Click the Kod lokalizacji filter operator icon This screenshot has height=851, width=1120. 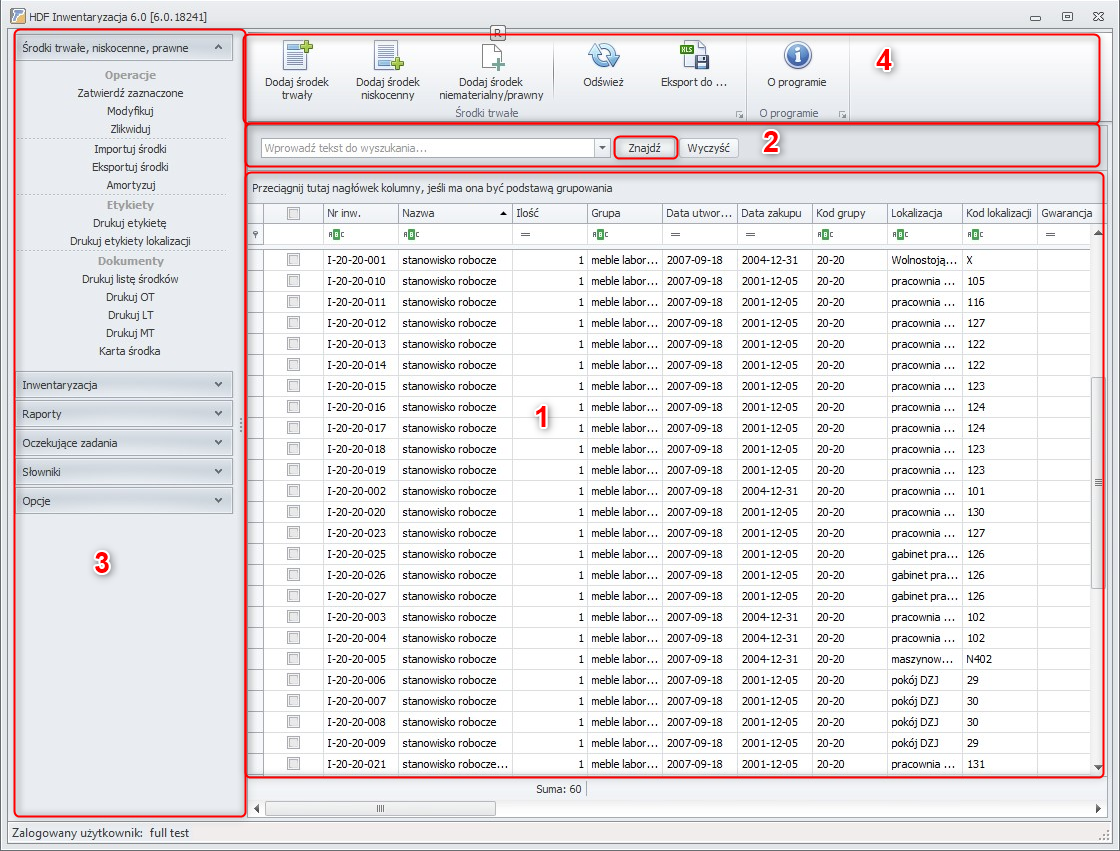coord(975,234)
